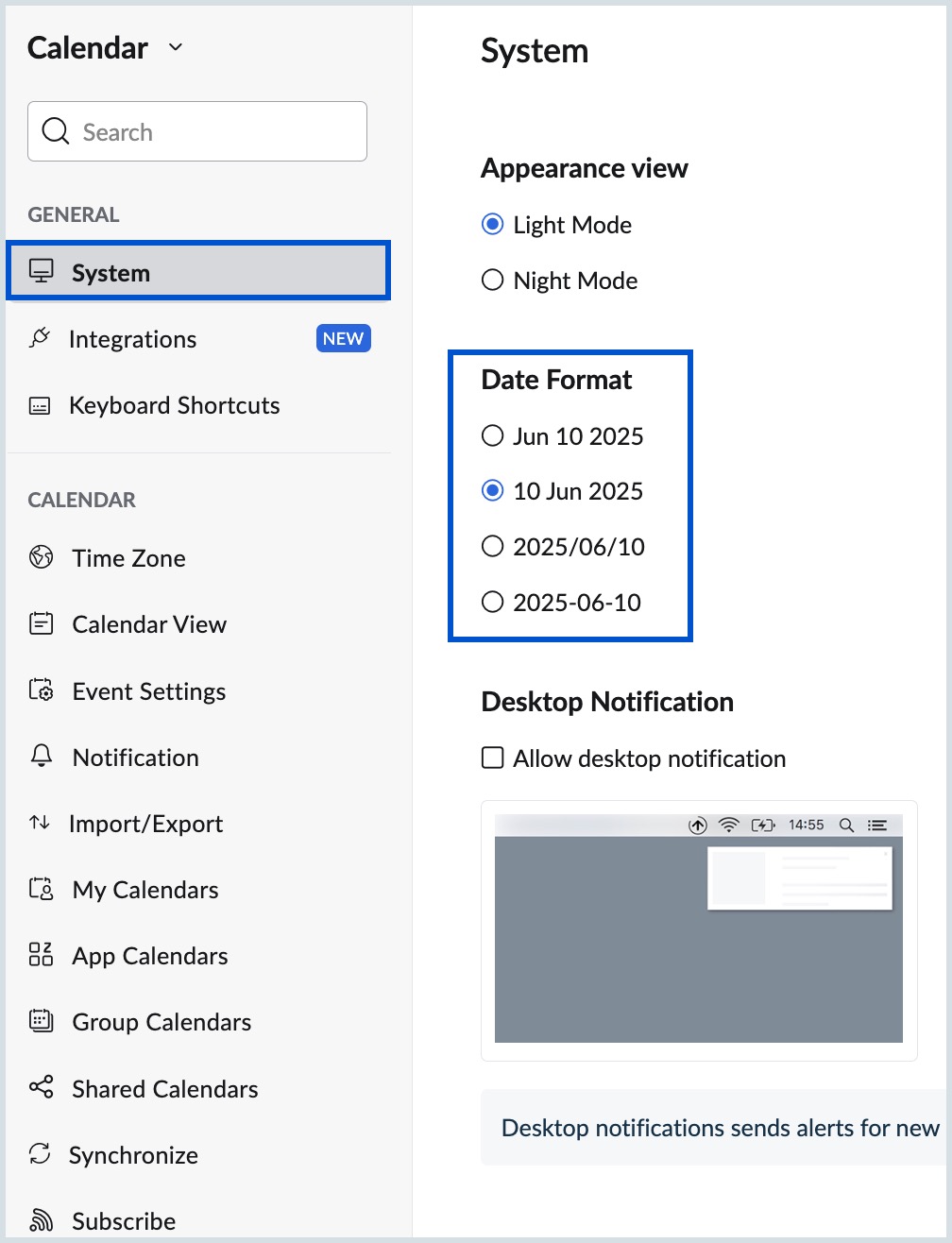Enable Allow desktop notification checkbox
The width and height of the screenshot is (952, 1243).
(x=492, y=758)
